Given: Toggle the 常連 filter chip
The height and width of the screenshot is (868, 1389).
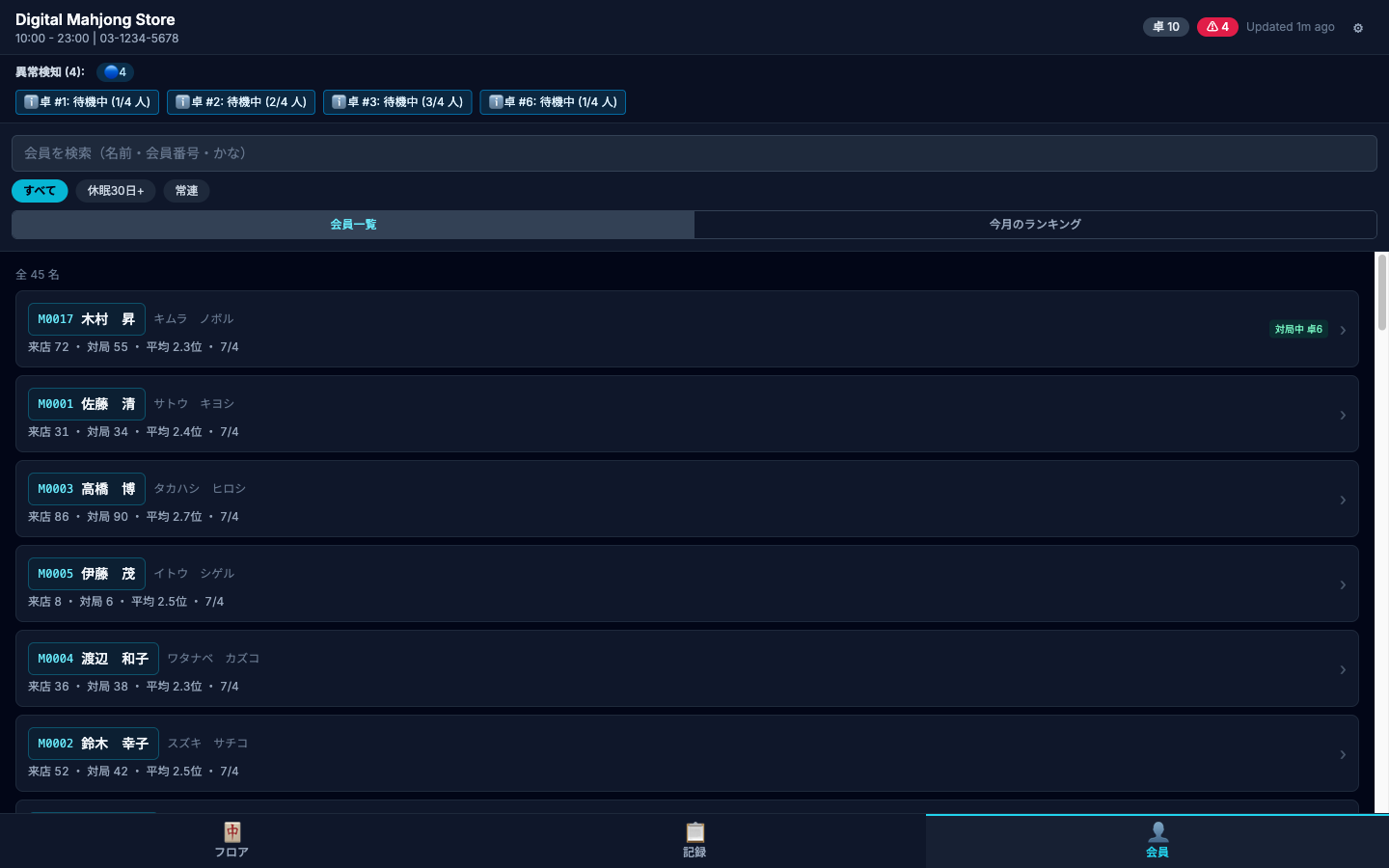Looking at the screenshot, I should click(186, 191).
